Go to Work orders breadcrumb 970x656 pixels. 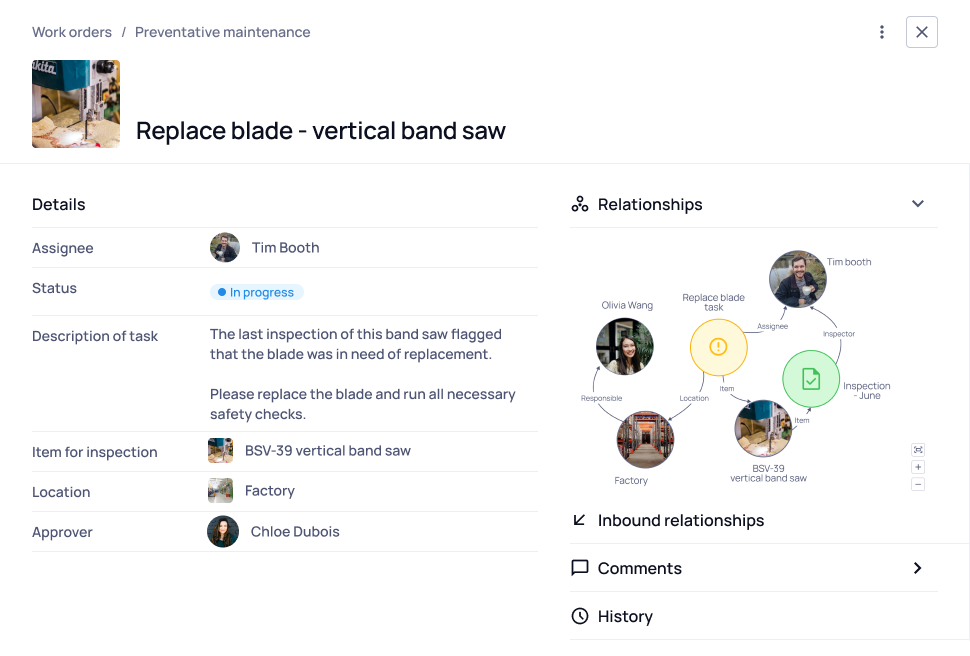point(71,32)
